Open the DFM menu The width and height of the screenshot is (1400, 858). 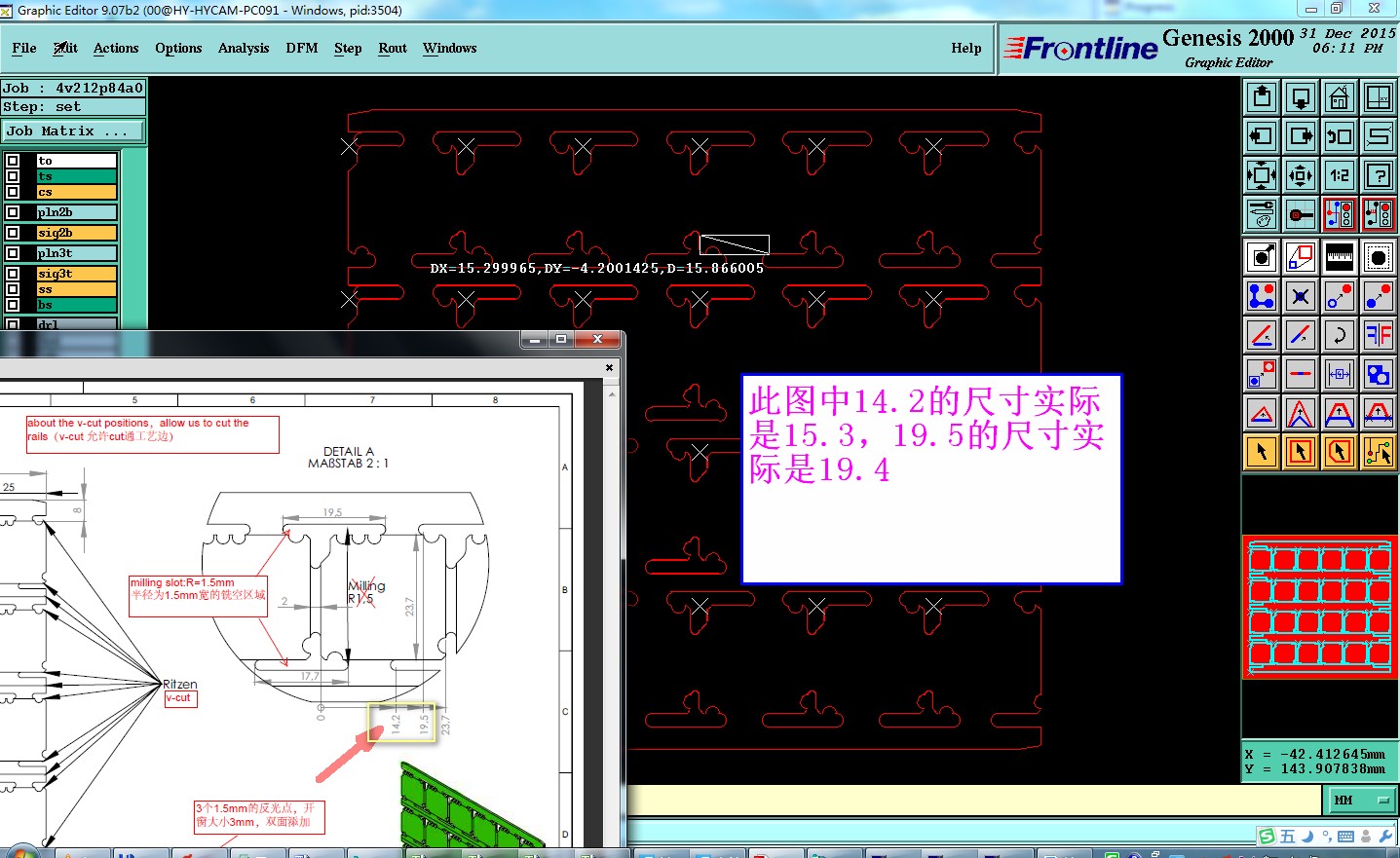pyautogui.click(x=302, y=48)
